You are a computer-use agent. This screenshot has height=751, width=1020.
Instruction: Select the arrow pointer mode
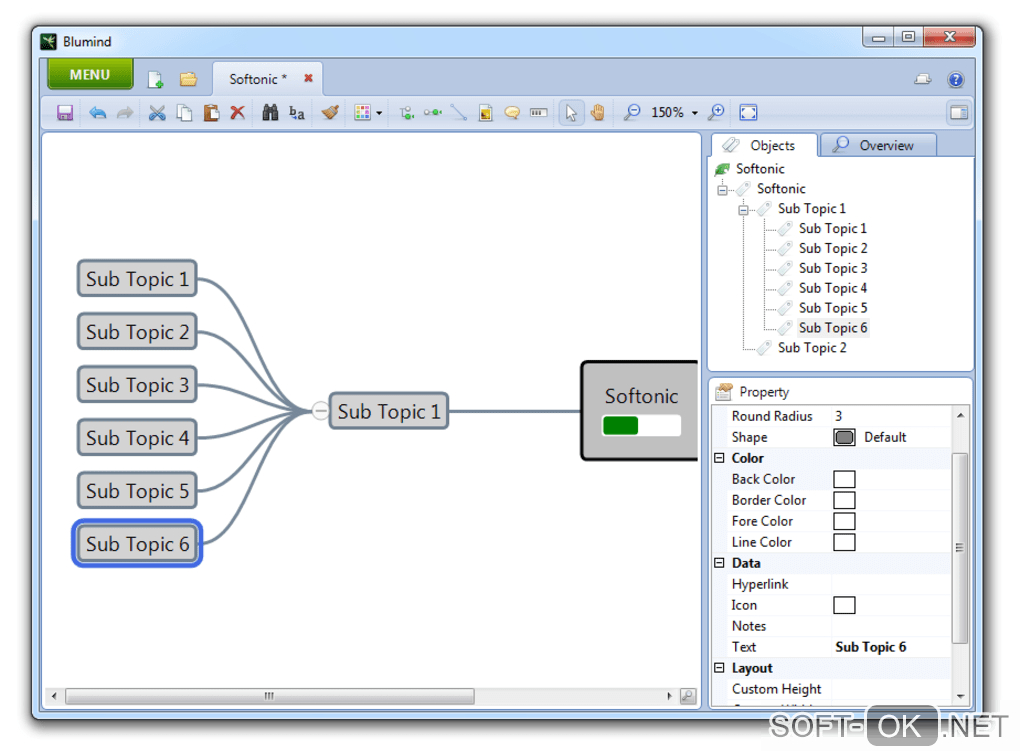(571, 113)
